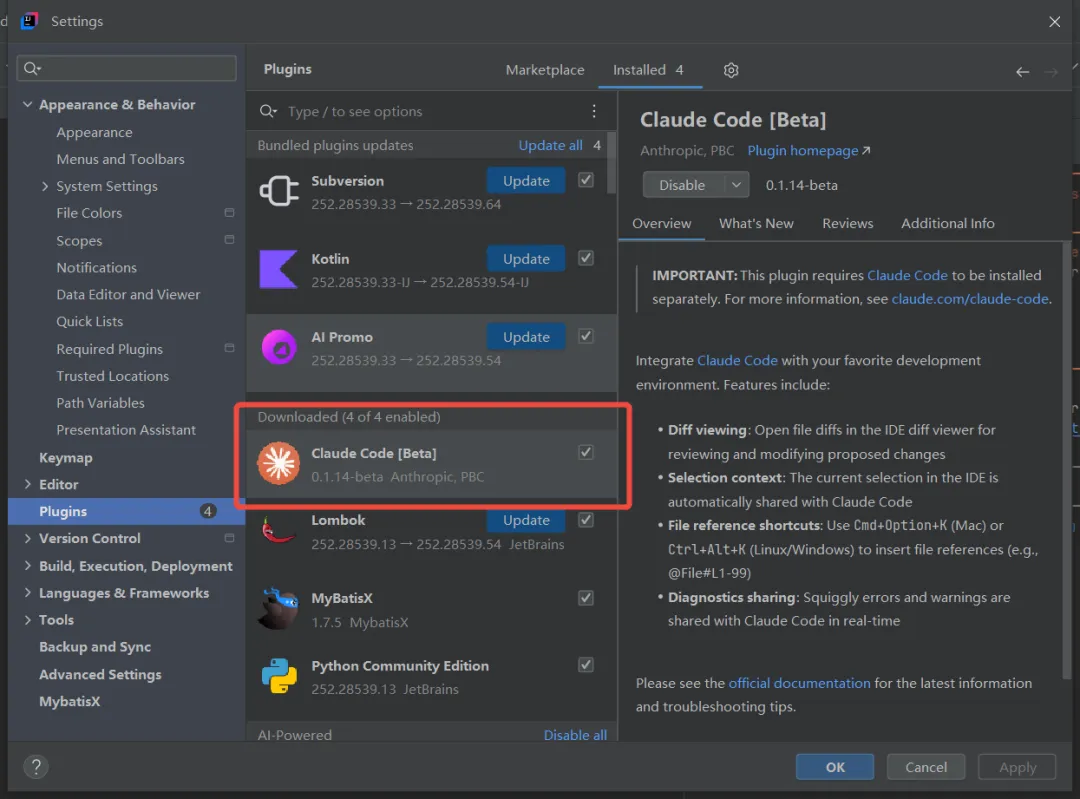This screenshot has height=799, width=1080.
Task: Open the Reviews tab
Action: (x=847, y=223)
